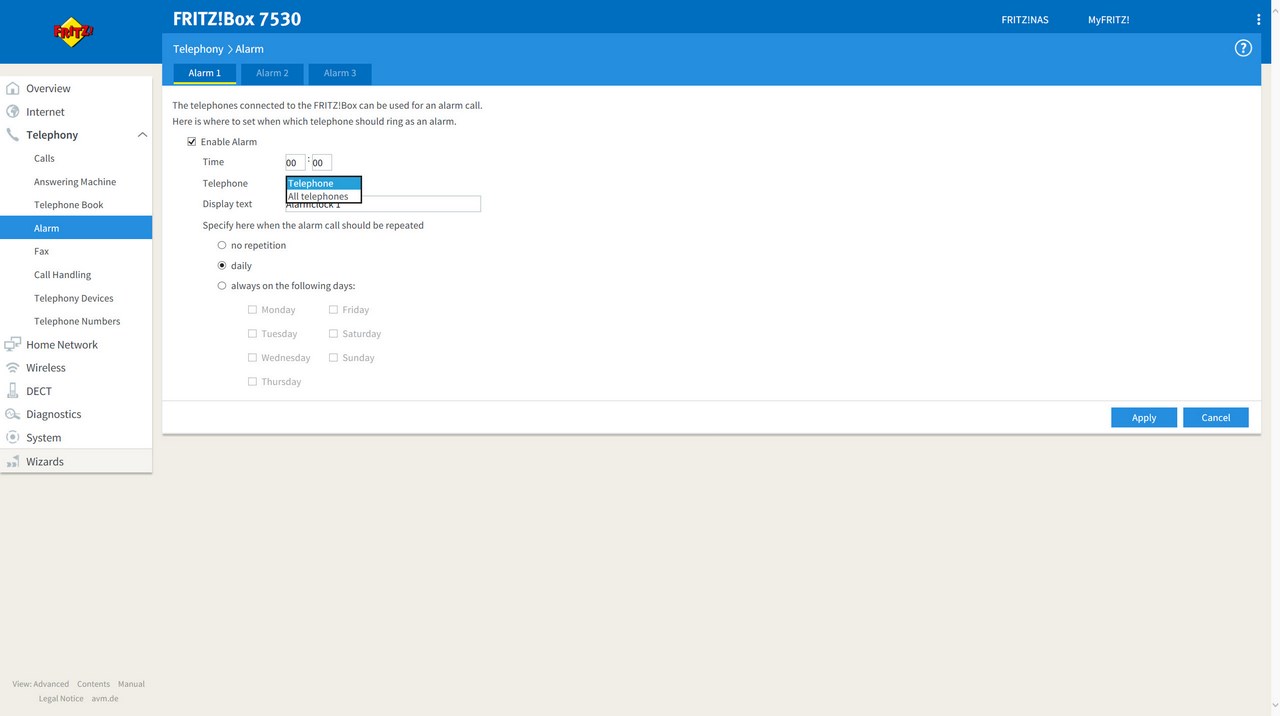
Task: Check the Wednesday checkbox
Action: (x=252, y=358)
